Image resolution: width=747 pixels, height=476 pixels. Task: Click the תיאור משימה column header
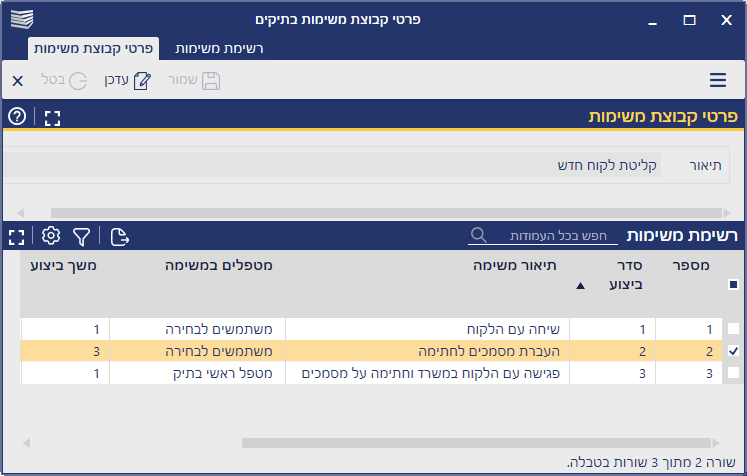click(514, 265)
